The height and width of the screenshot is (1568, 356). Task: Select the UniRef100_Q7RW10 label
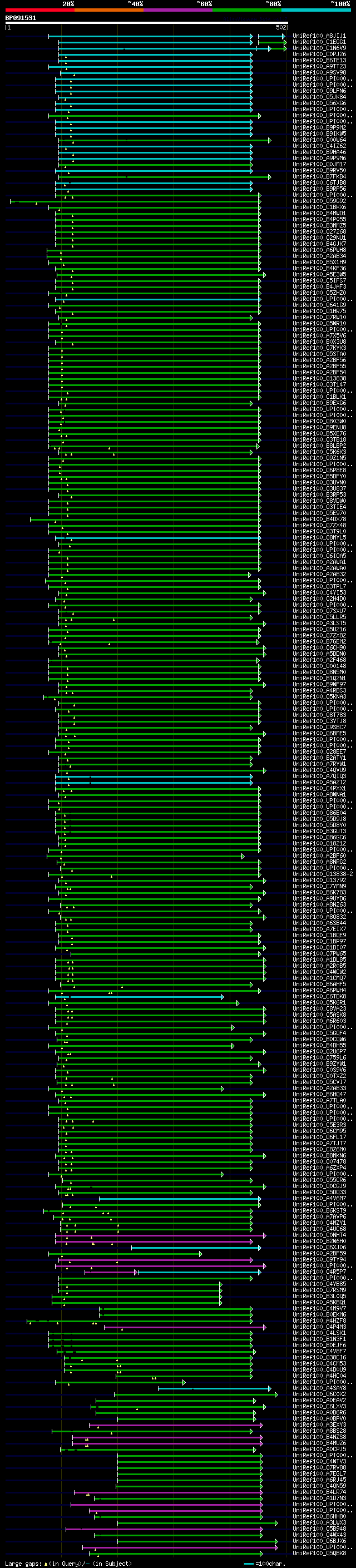coord(319,318)
